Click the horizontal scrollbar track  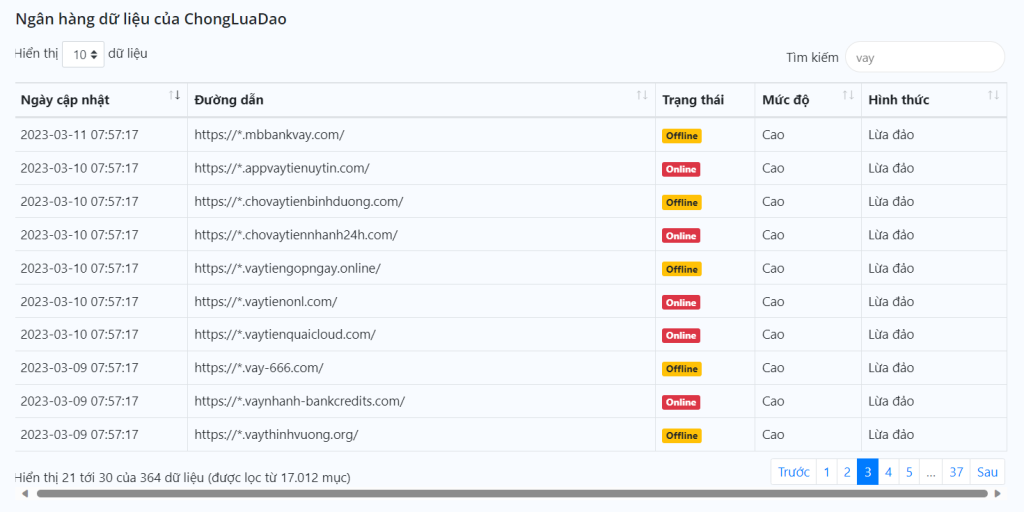511,494
